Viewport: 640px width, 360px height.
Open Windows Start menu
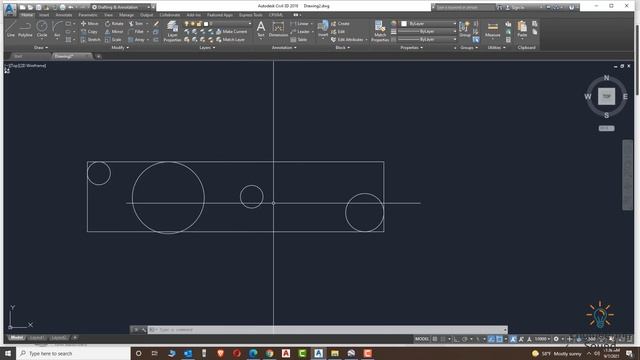(8, 353)
